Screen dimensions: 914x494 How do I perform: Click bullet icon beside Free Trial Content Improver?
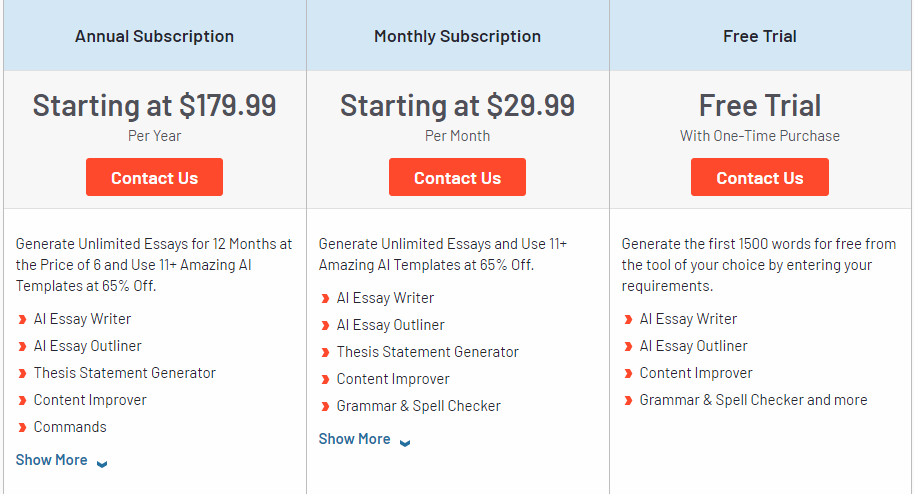pyautogui.click(x=629, y=374)
